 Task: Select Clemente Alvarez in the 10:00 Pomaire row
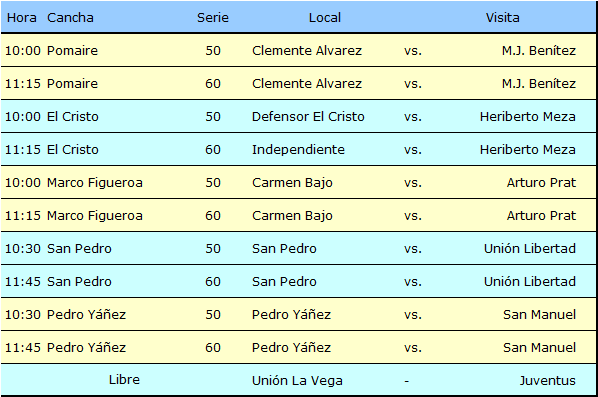click(307, 50)
